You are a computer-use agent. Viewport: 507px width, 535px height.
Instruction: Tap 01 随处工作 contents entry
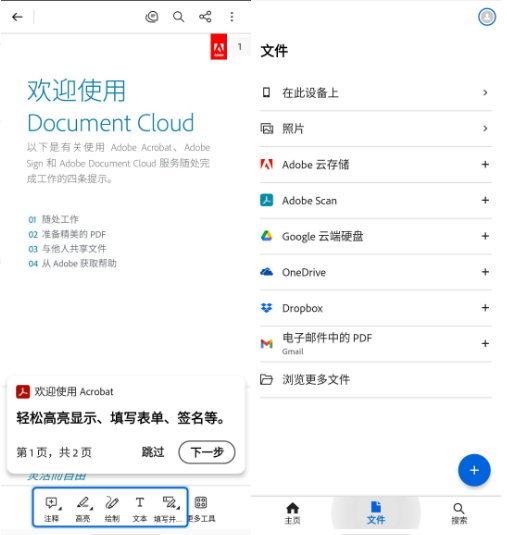tap(54, 219)
